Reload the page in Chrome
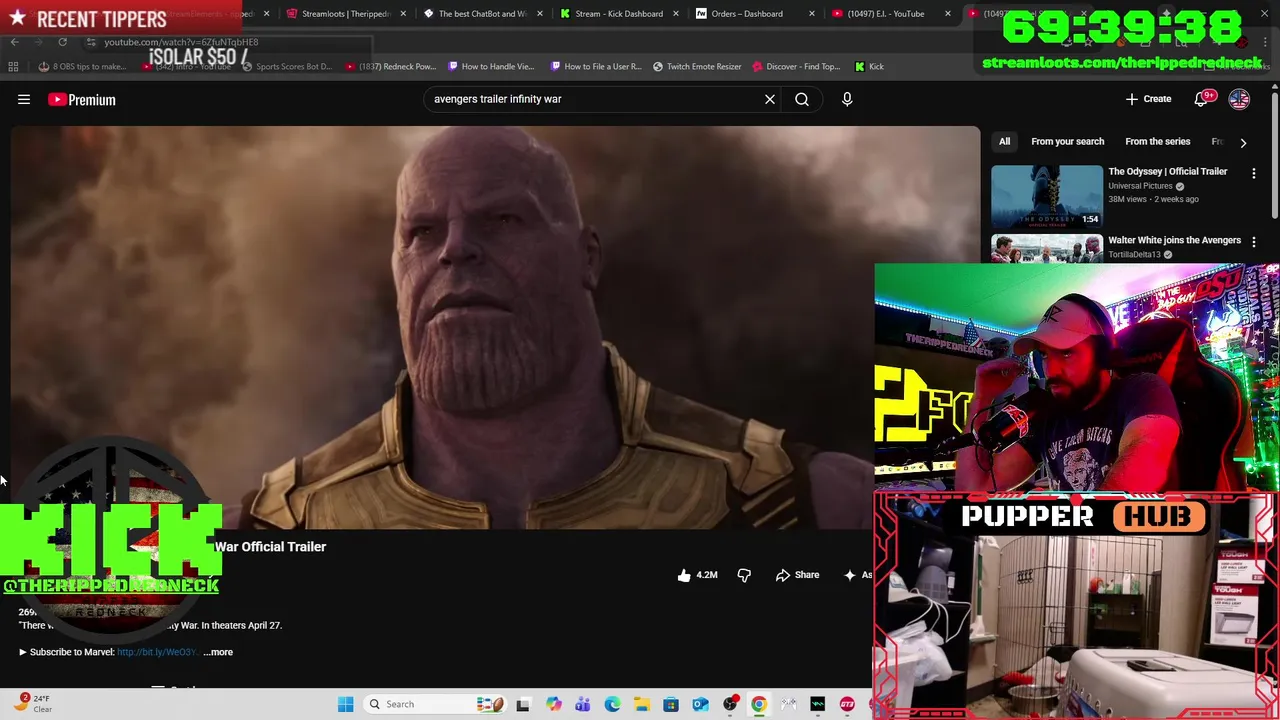 (62, 42)
